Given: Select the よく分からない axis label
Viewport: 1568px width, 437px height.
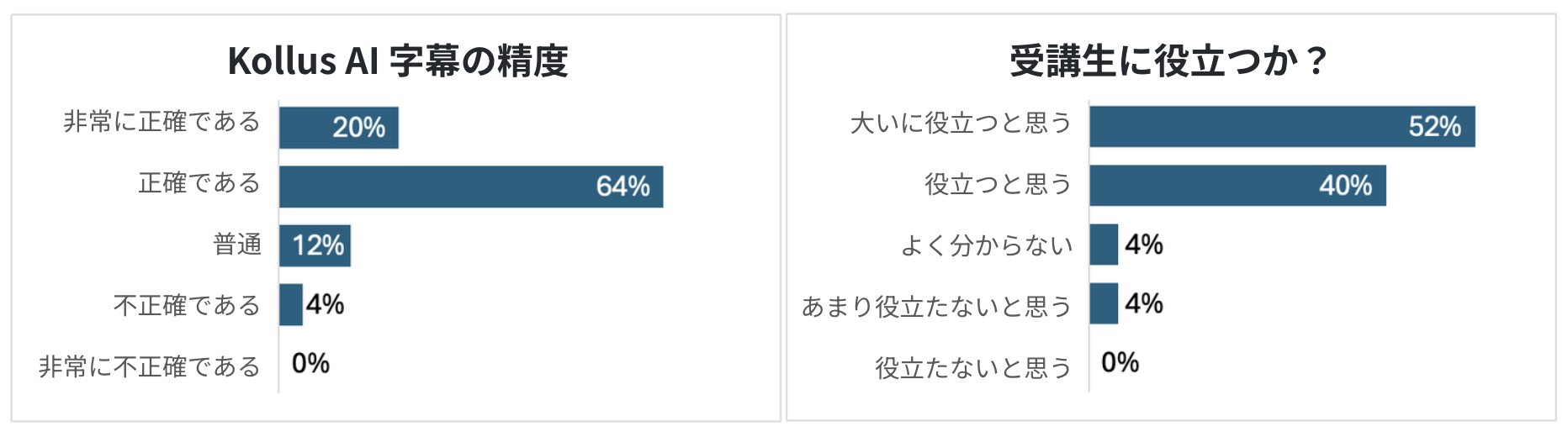Looking at the screenshot, I should click(987, 245).
